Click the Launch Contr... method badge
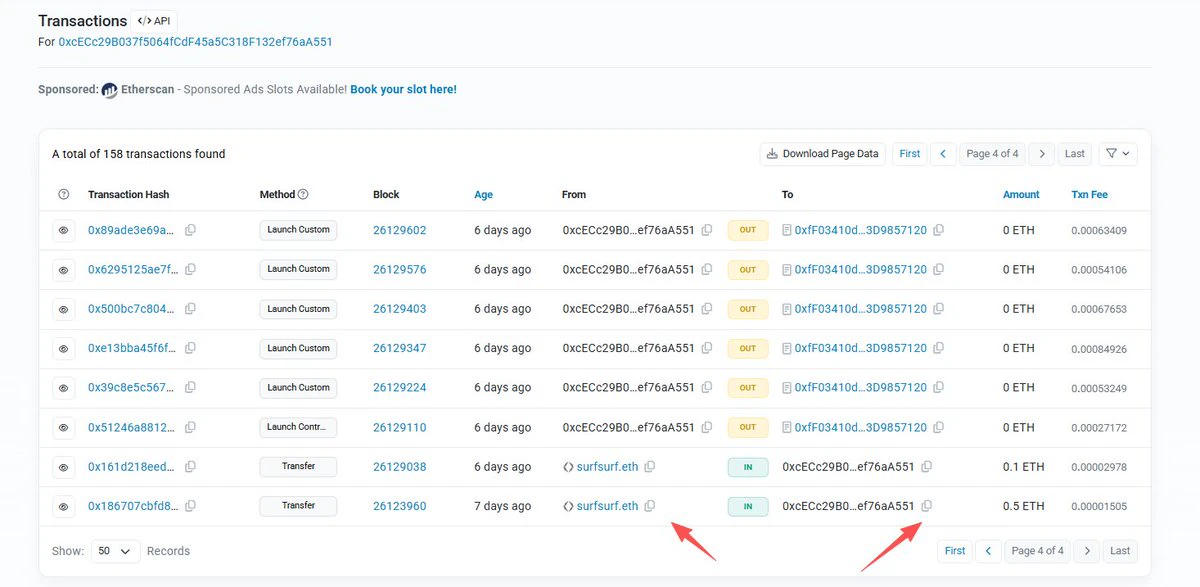The image size is (1200, 587). 298,427
